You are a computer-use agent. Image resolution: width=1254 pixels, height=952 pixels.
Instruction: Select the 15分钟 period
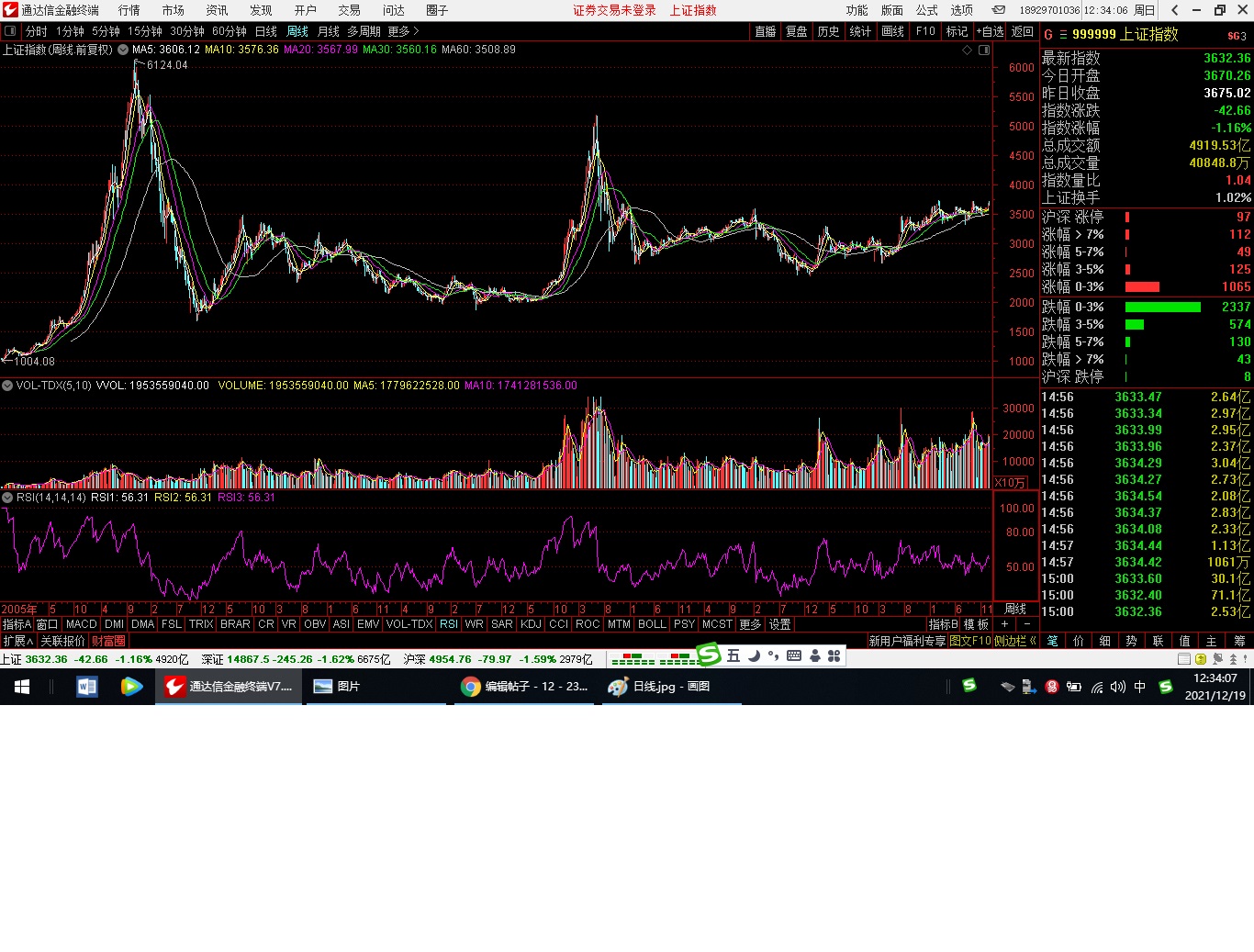(145, 31)
